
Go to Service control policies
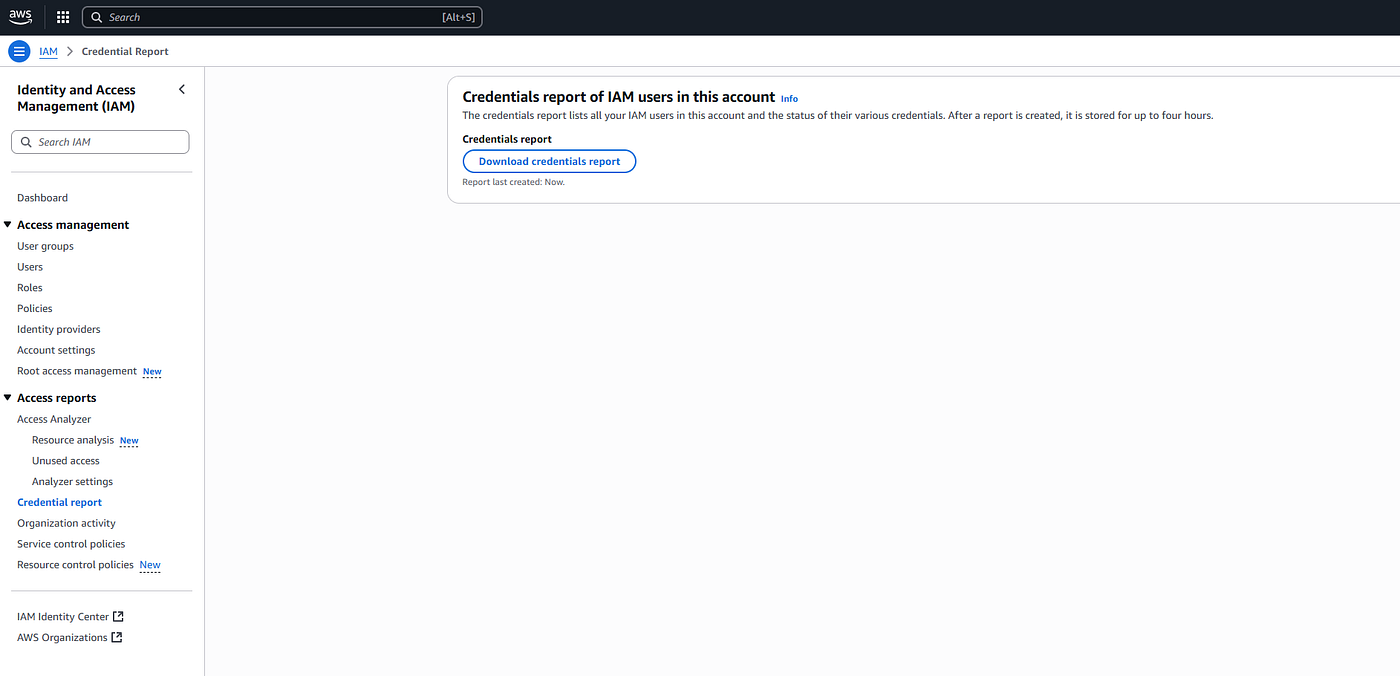71,544
